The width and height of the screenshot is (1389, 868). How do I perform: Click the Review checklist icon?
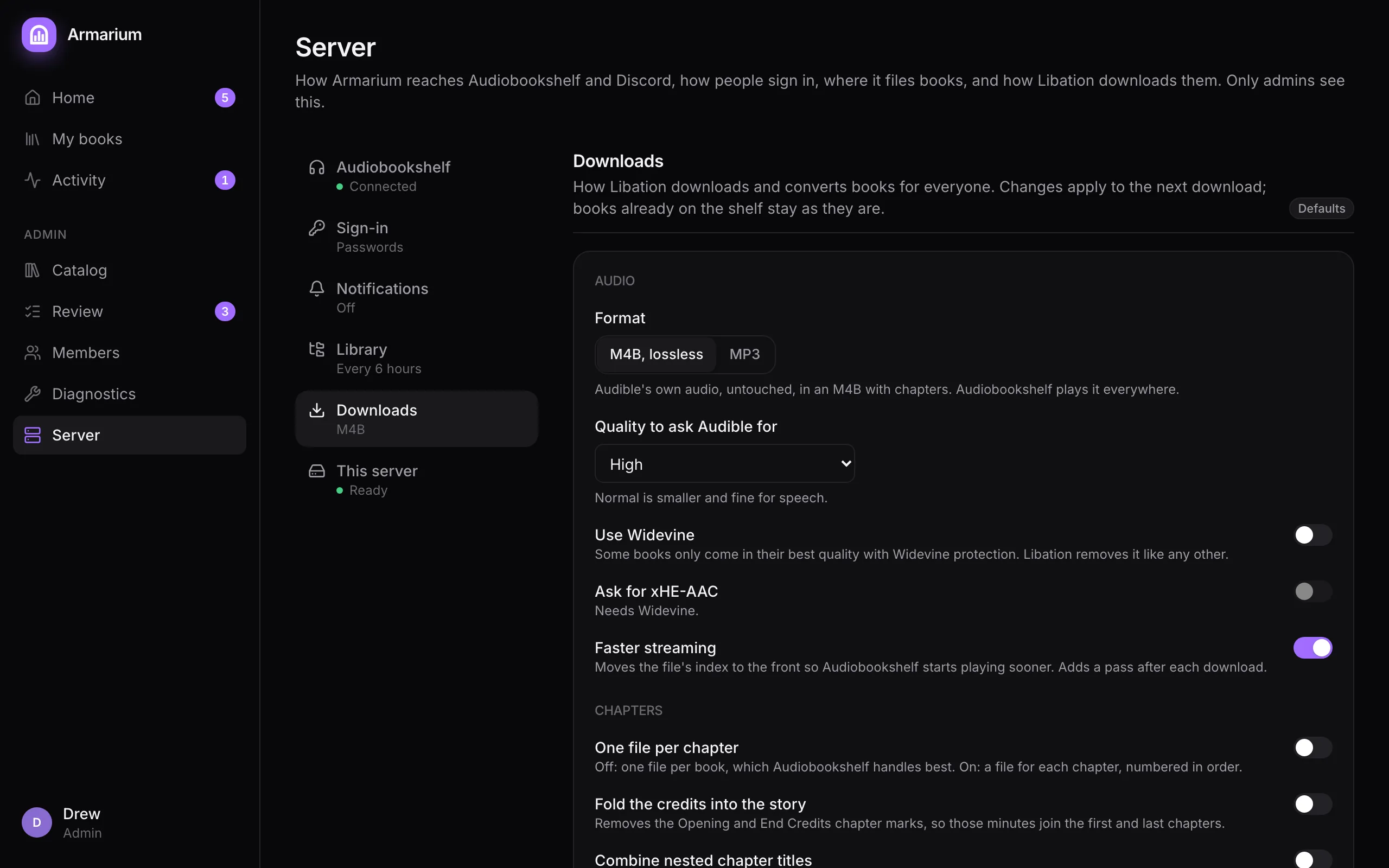[33, 311]
